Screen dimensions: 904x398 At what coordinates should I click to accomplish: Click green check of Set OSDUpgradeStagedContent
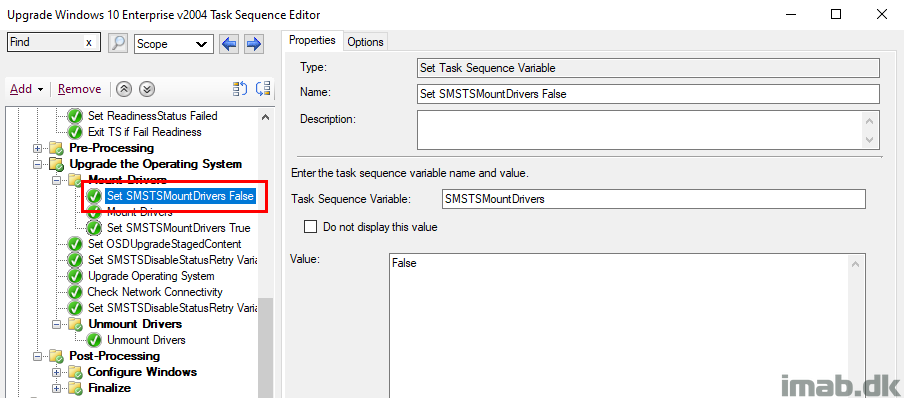tap(75, 244)
